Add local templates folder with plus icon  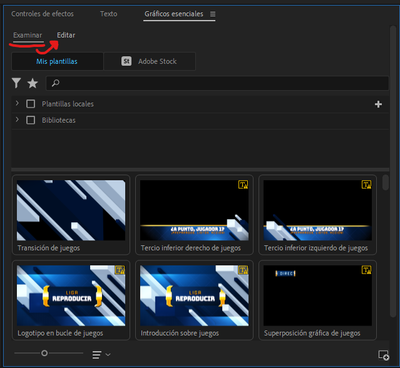pyautogui.click(x=378, y=104)
